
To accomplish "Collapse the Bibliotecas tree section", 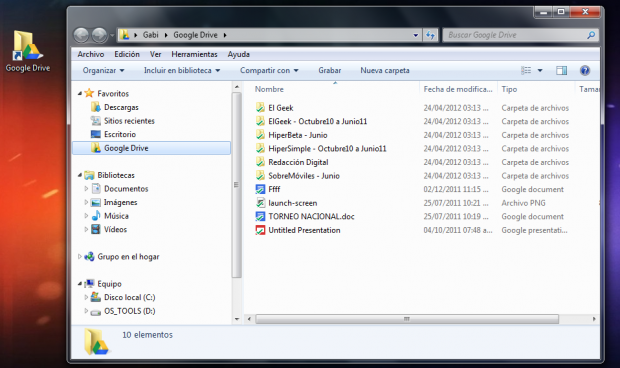I will (80, 175).
